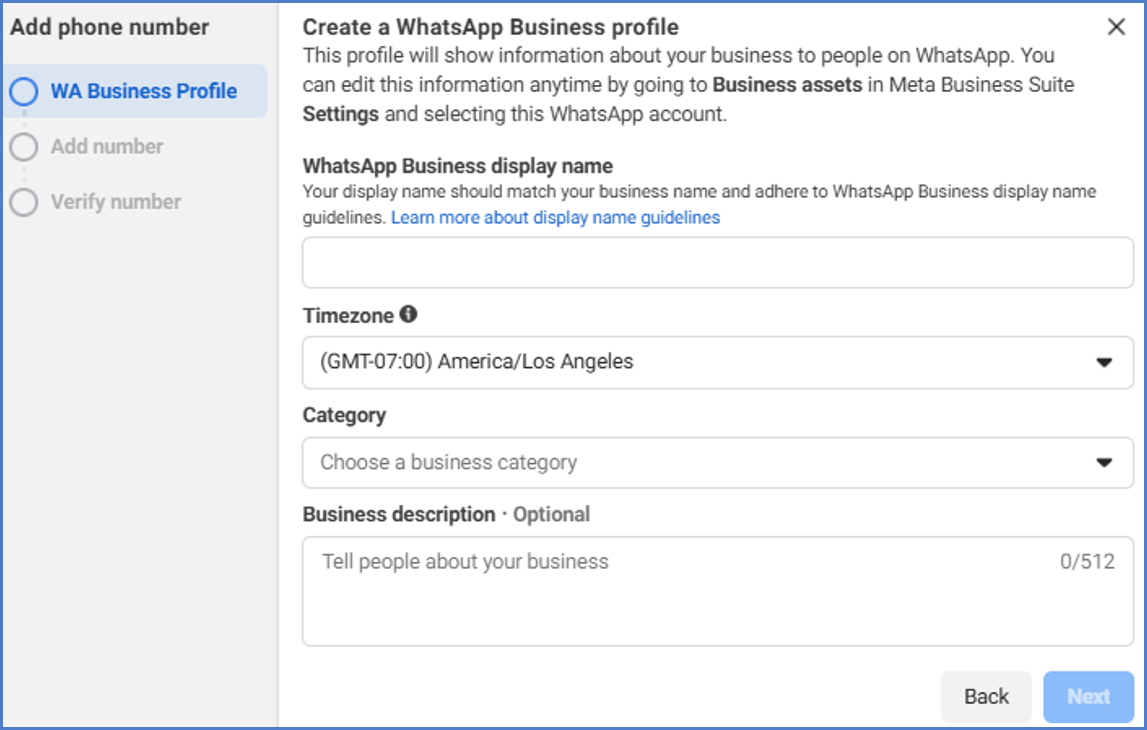Click the Add phone number heading
This screenshot has height=730, width=1147.
[x=110, y=27]
